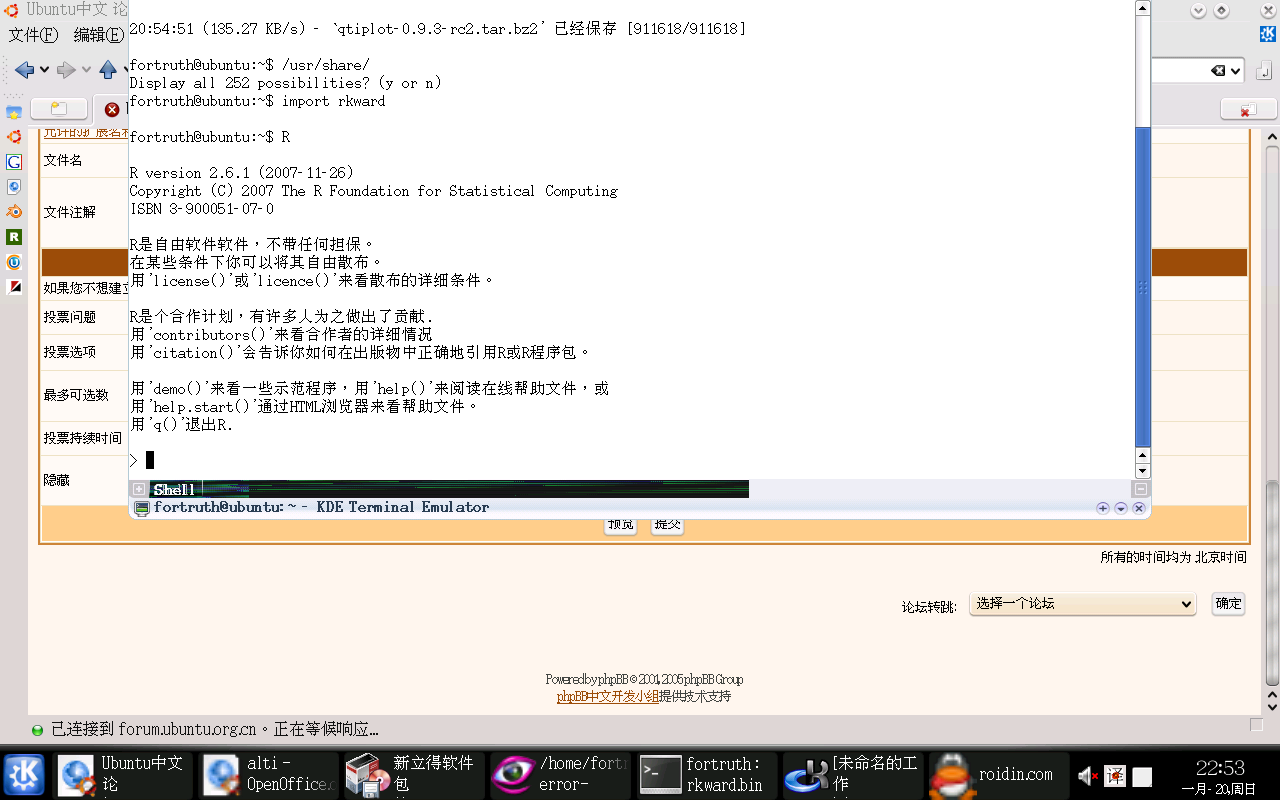Open the bookmarks star sidebar icon
The image size is (1280, 800).
(x=14, y=112)
